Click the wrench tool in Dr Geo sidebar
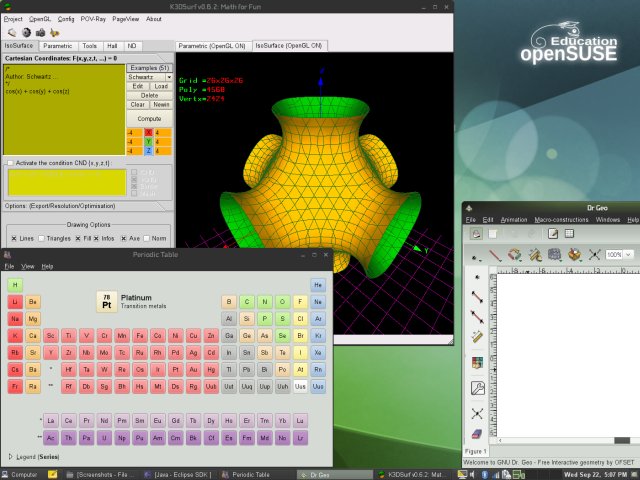 pyautogui.click(x=477, y=388)
